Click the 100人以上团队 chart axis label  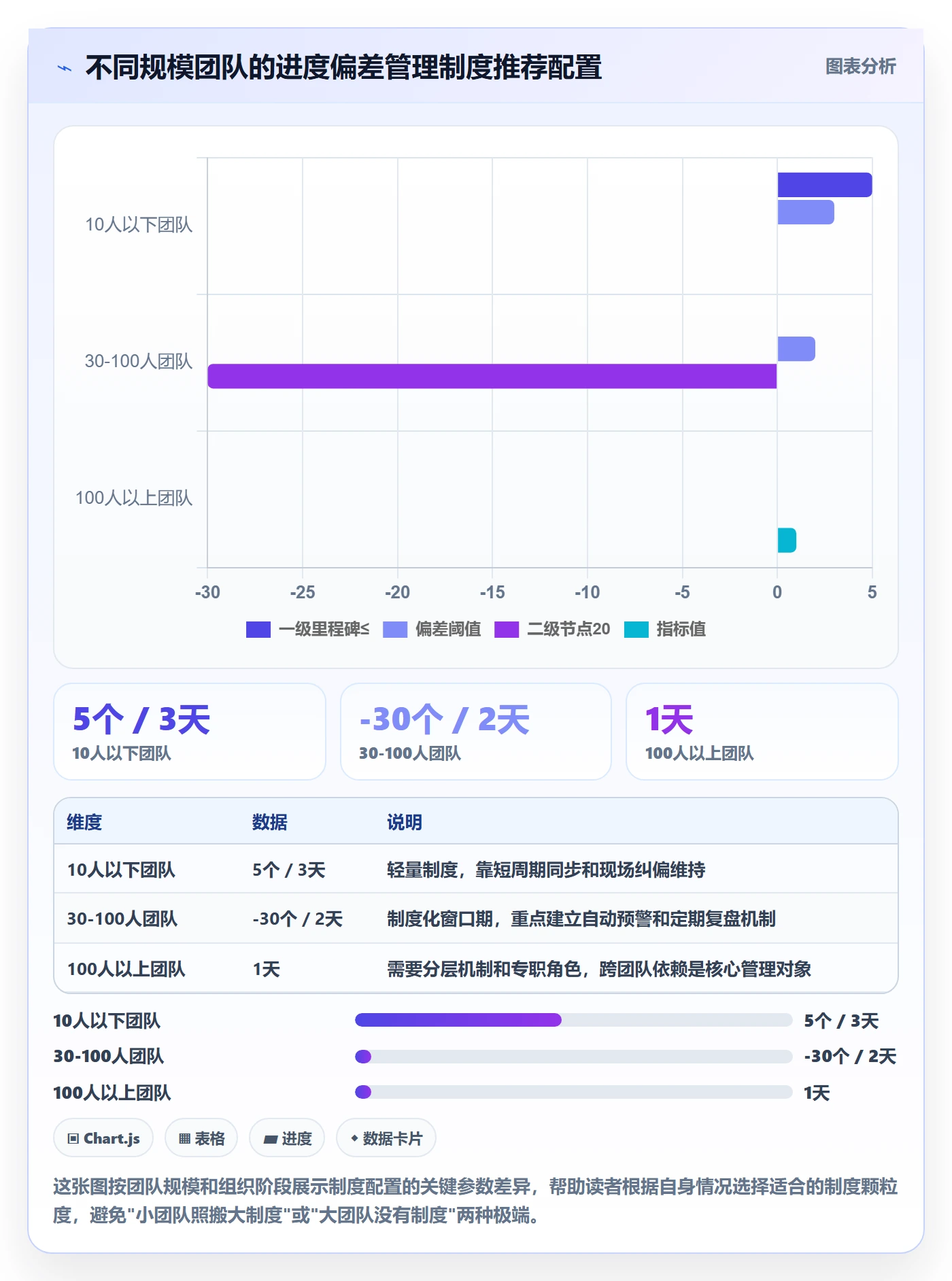coord(134,498)
